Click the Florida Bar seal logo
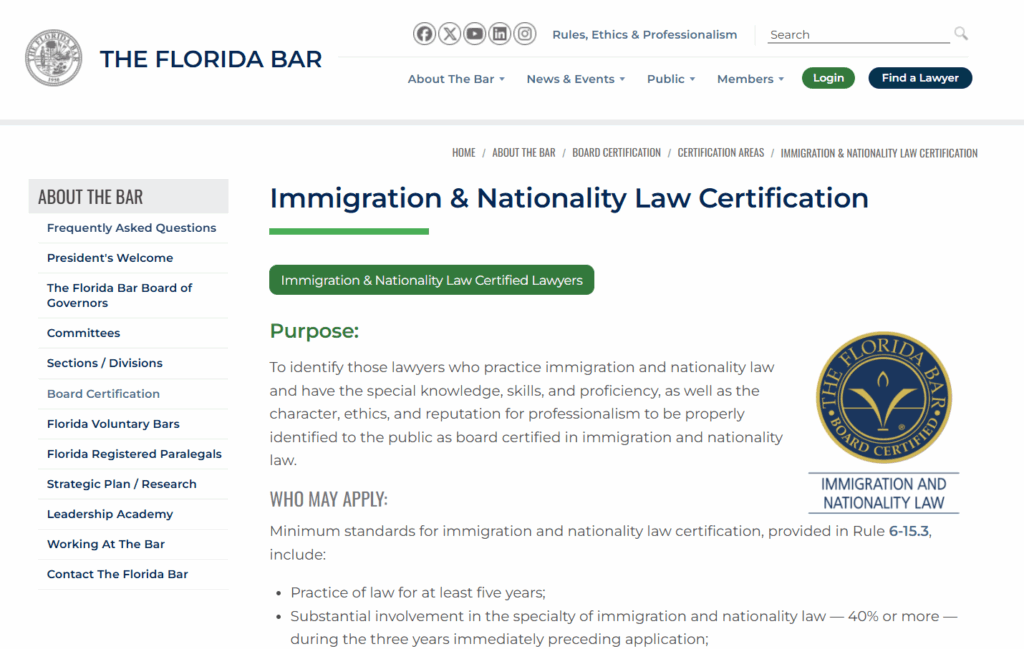This screenshot has height=649, width=1024. 54,57
